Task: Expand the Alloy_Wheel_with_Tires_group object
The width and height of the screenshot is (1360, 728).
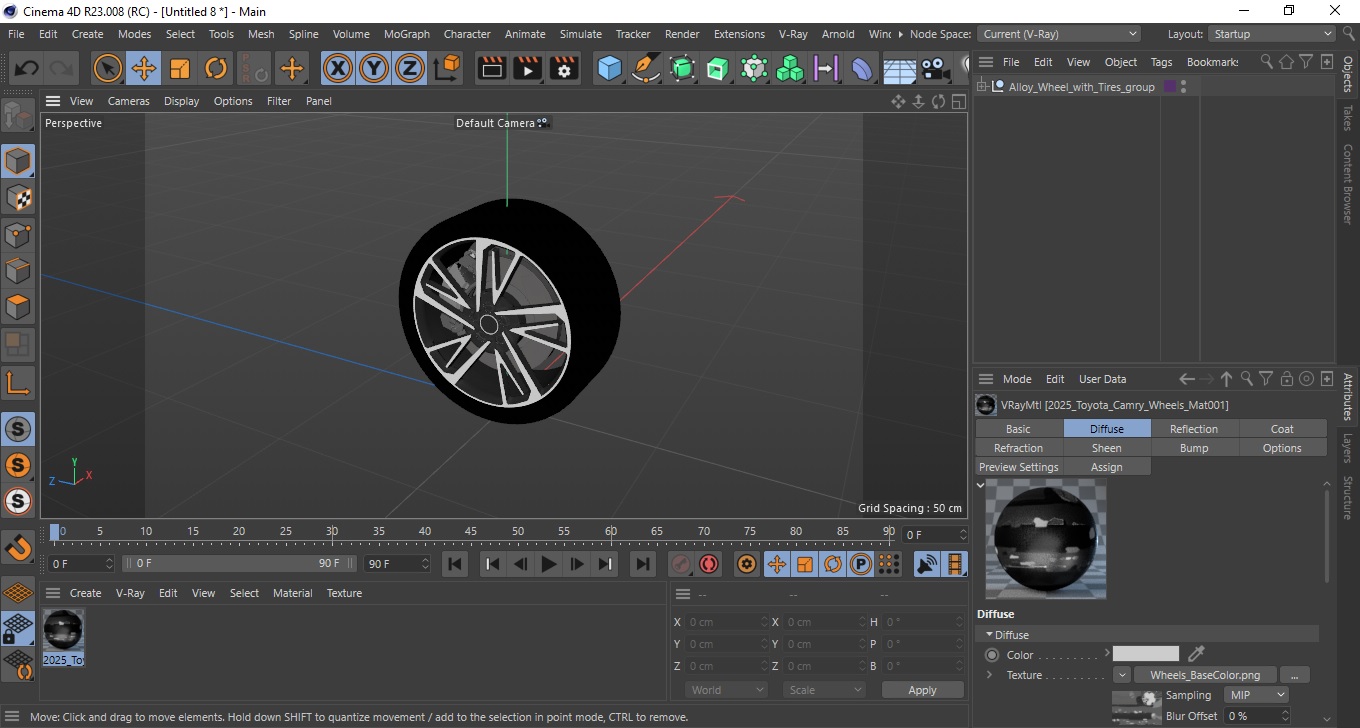Action: pyautogui.click(x=982, y=87)
